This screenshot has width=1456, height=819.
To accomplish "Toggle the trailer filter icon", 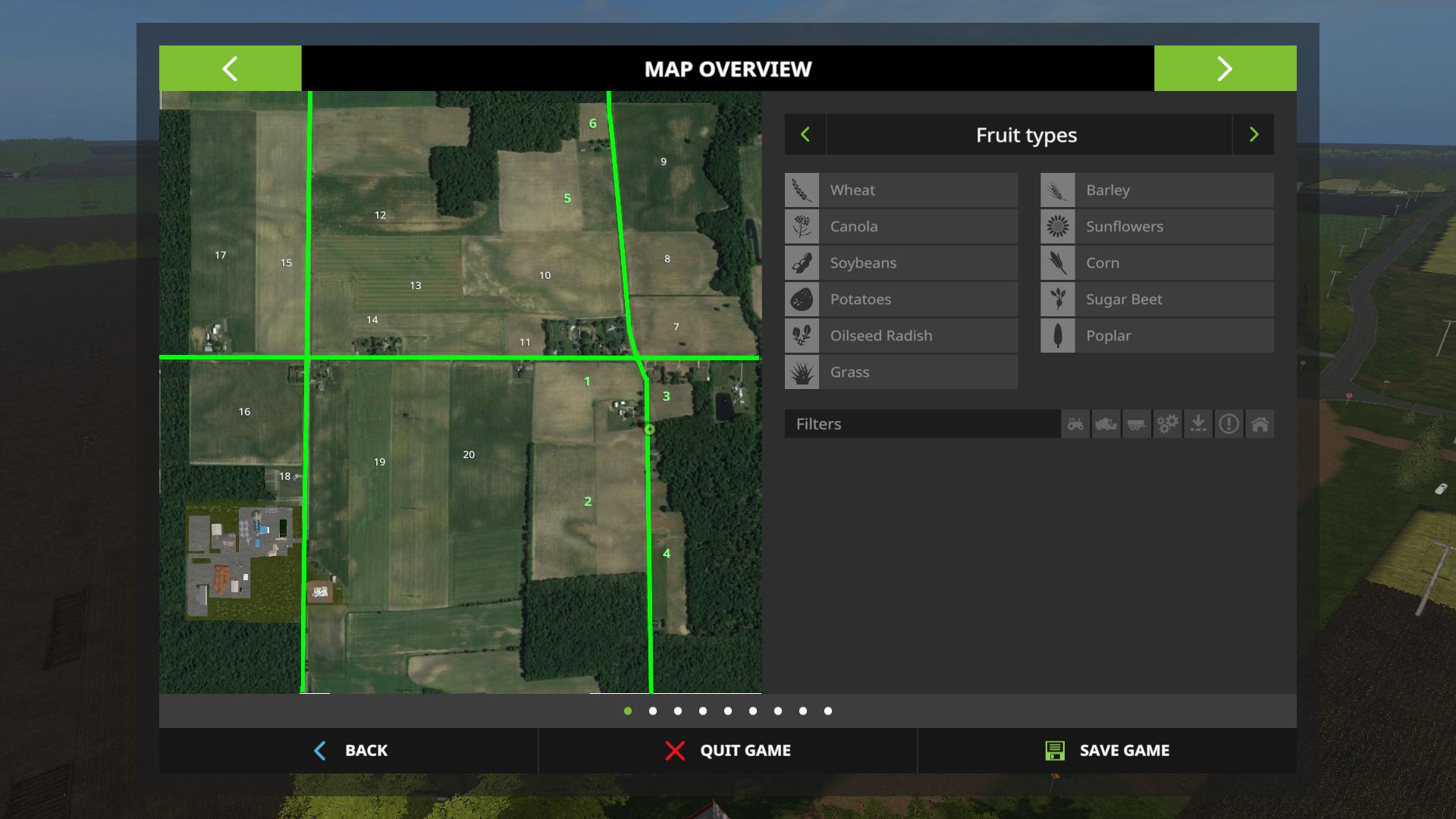I will pos(1137,424).
